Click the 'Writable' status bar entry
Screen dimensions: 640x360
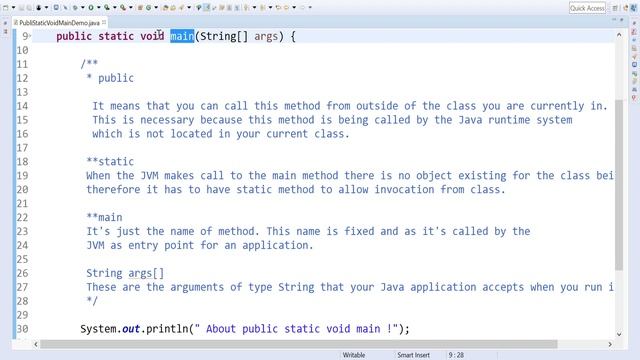[x=354, y=355]
